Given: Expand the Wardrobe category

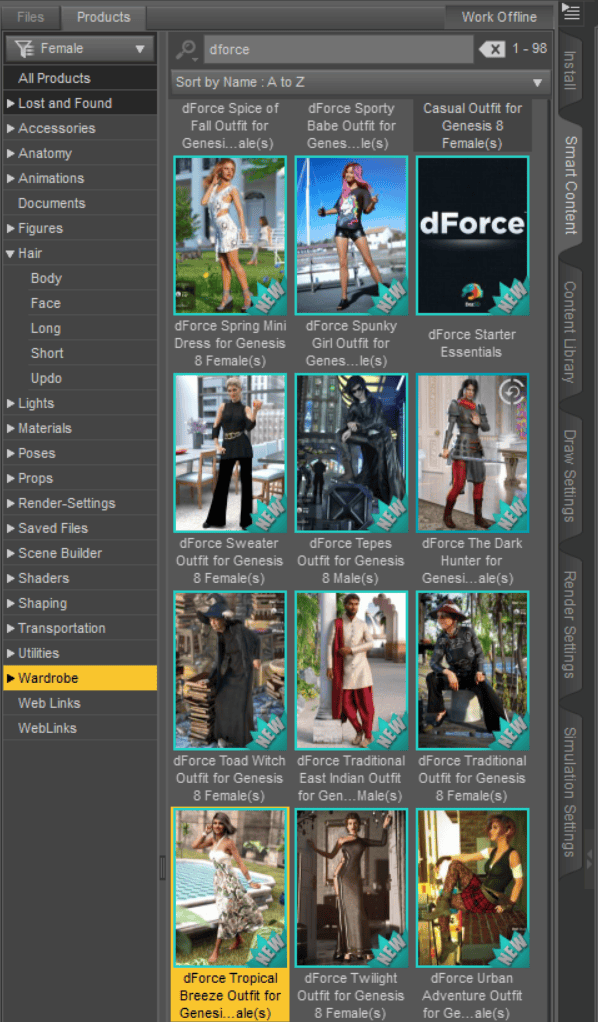Looking at the screenshot, I should [x=10, y=678].
